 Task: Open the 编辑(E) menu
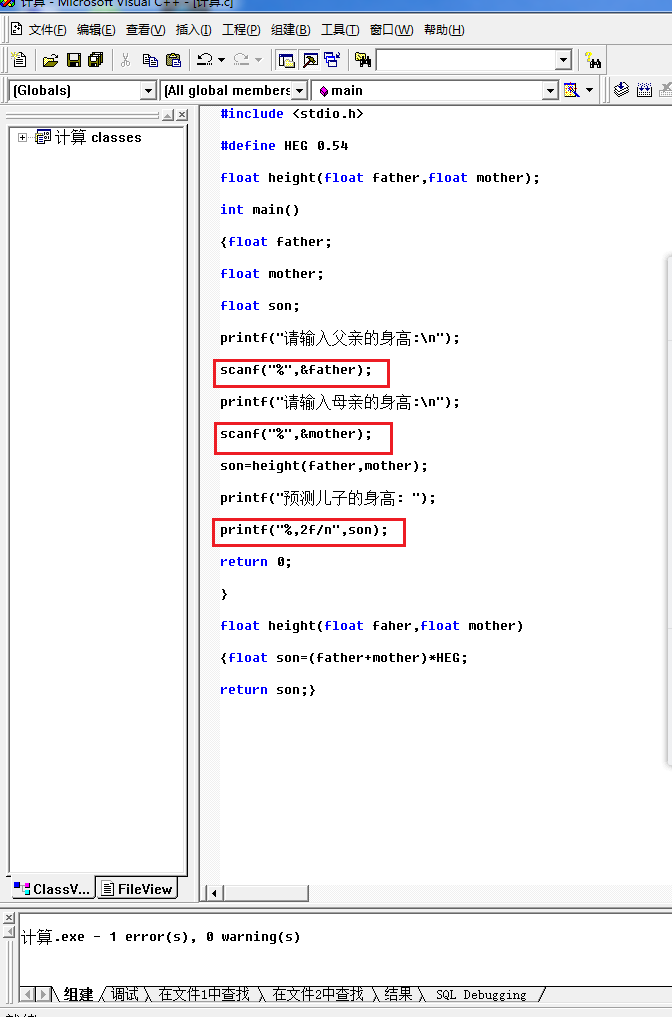click(x=96, y=30)
